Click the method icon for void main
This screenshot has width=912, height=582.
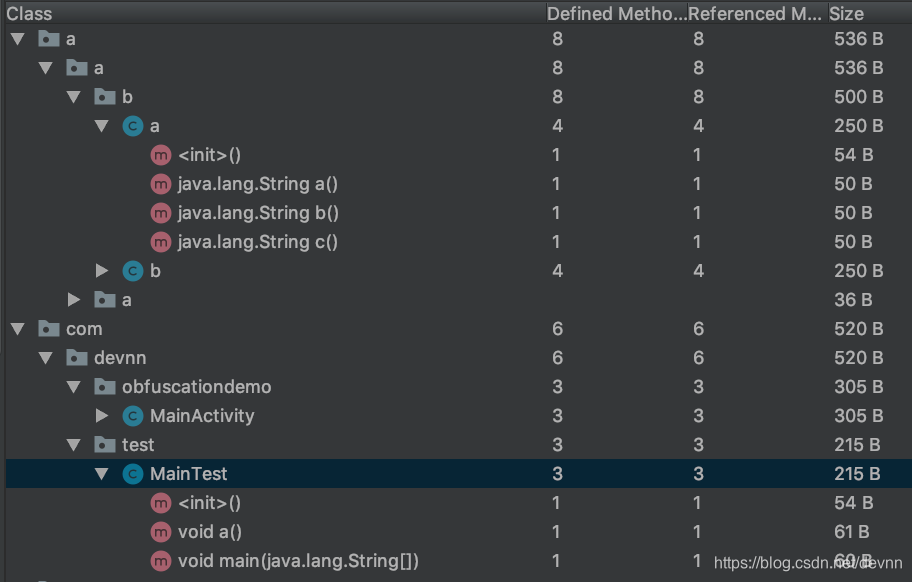click(x=160, y=561)
